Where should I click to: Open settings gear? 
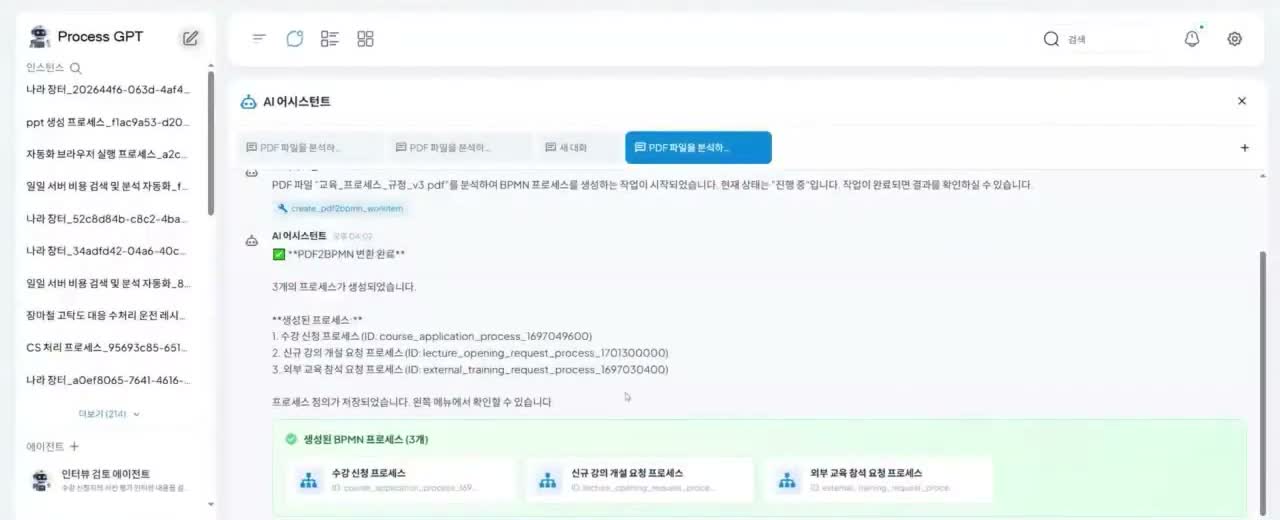tap(1235, 38)
